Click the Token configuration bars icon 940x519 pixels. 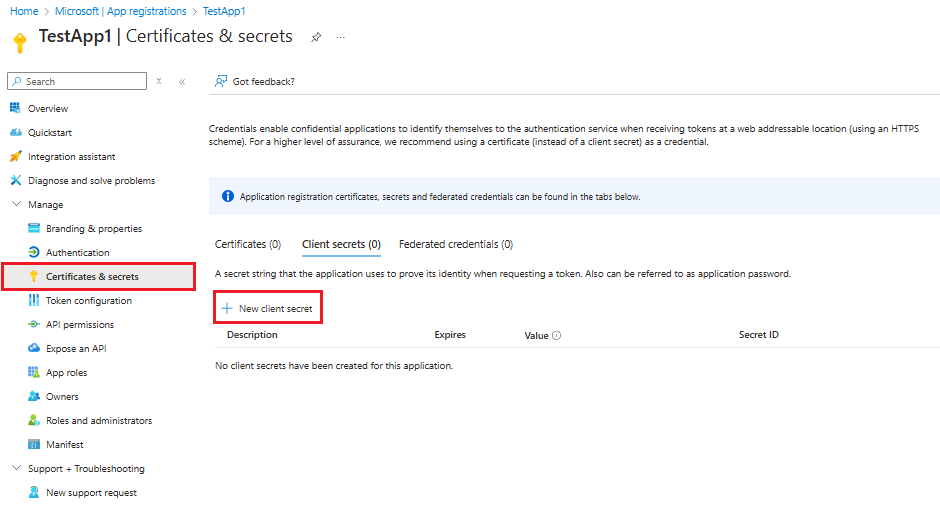[34, 300]
